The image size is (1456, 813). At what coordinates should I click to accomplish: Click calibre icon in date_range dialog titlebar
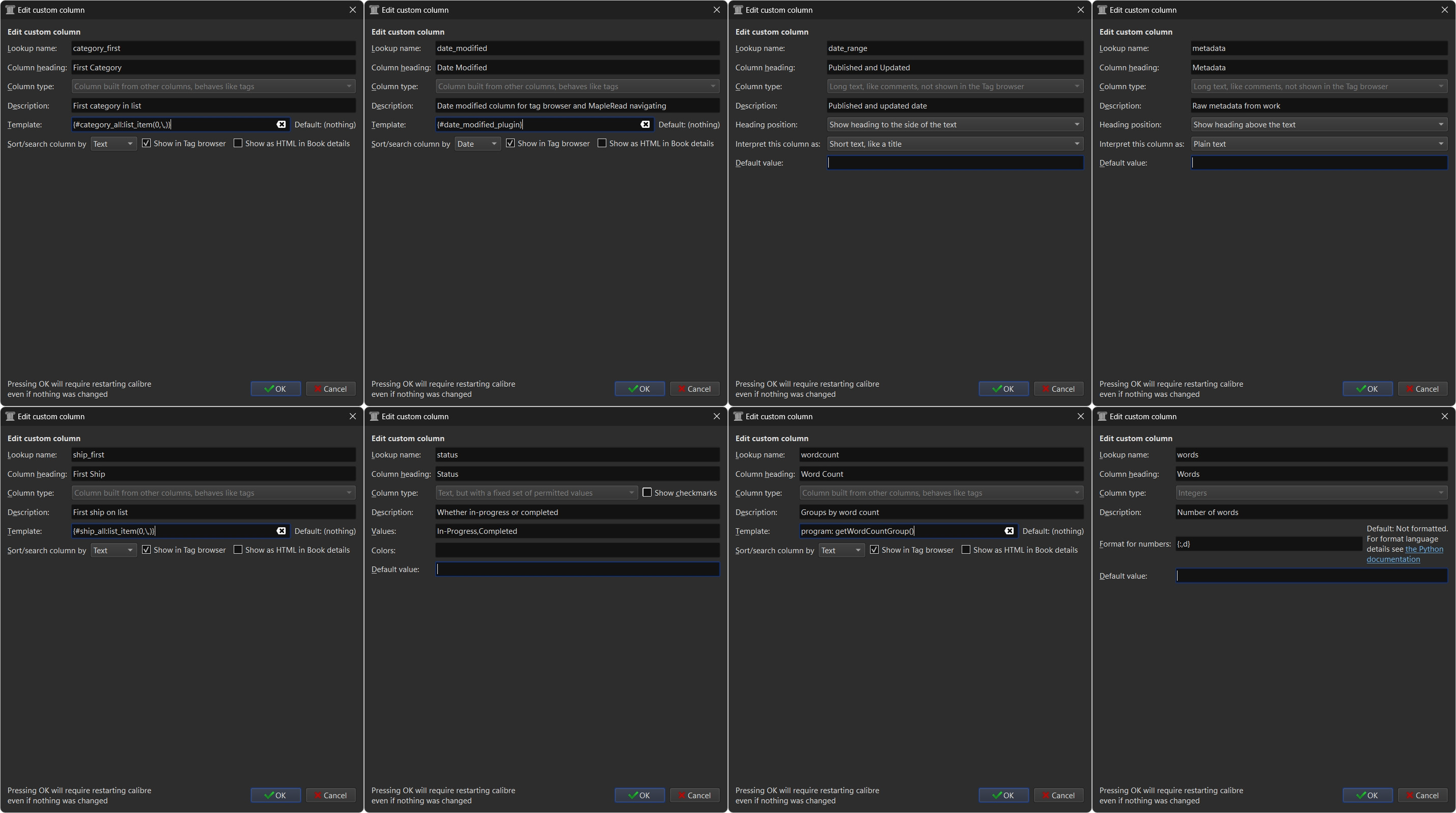pos(738,10)
